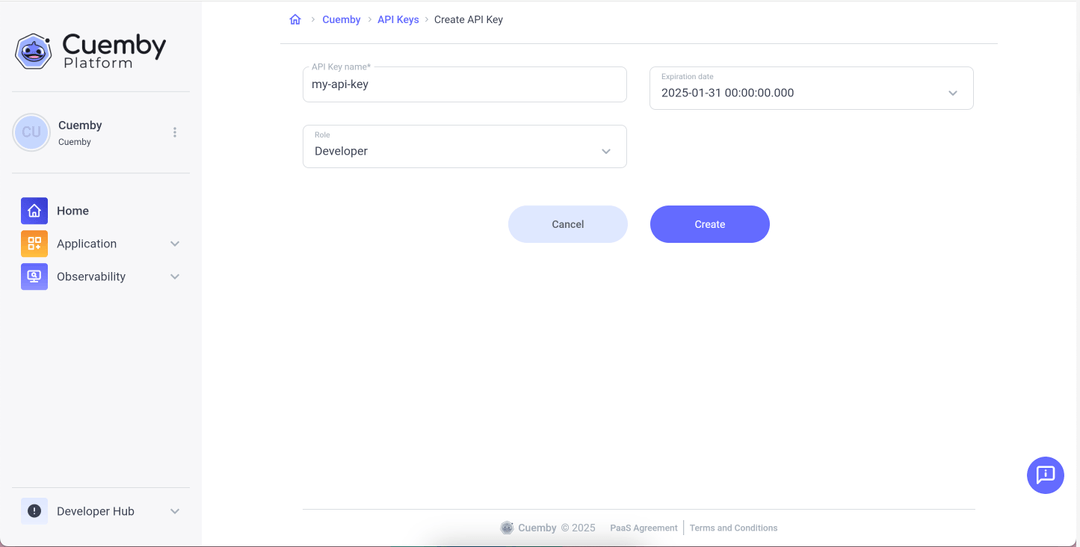Click the Observability monitor icon
The width and height of the screenshot is (1080, 547).
(x=34, y=276)
